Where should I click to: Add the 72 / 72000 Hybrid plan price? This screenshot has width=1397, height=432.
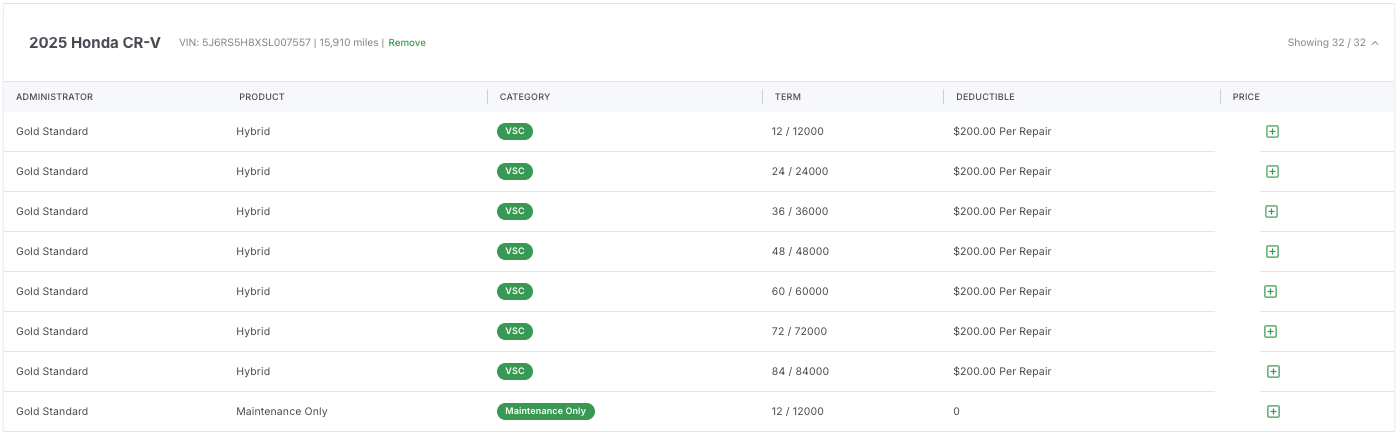[1270, 331]
